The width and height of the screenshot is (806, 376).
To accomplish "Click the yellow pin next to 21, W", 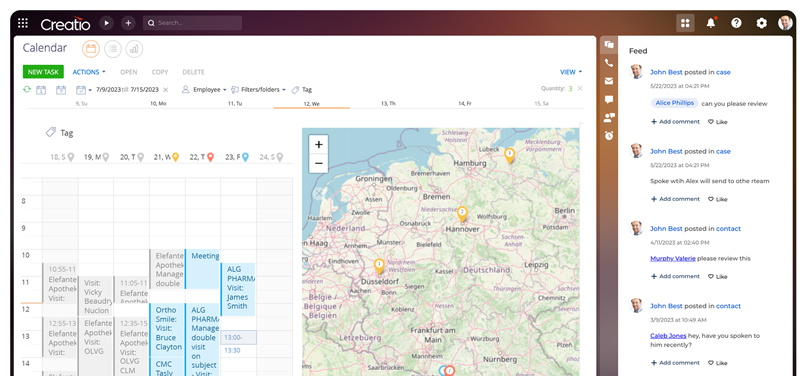I will click(175, 157).
